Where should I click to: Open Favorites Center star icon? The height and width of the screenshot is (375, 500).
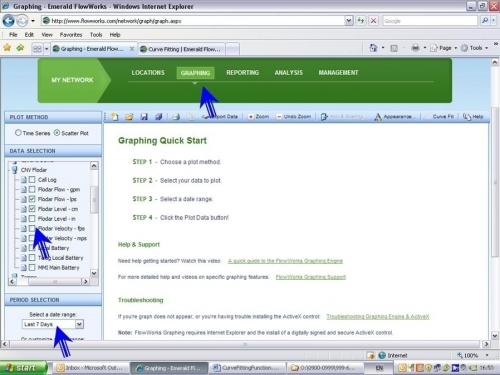7,48
